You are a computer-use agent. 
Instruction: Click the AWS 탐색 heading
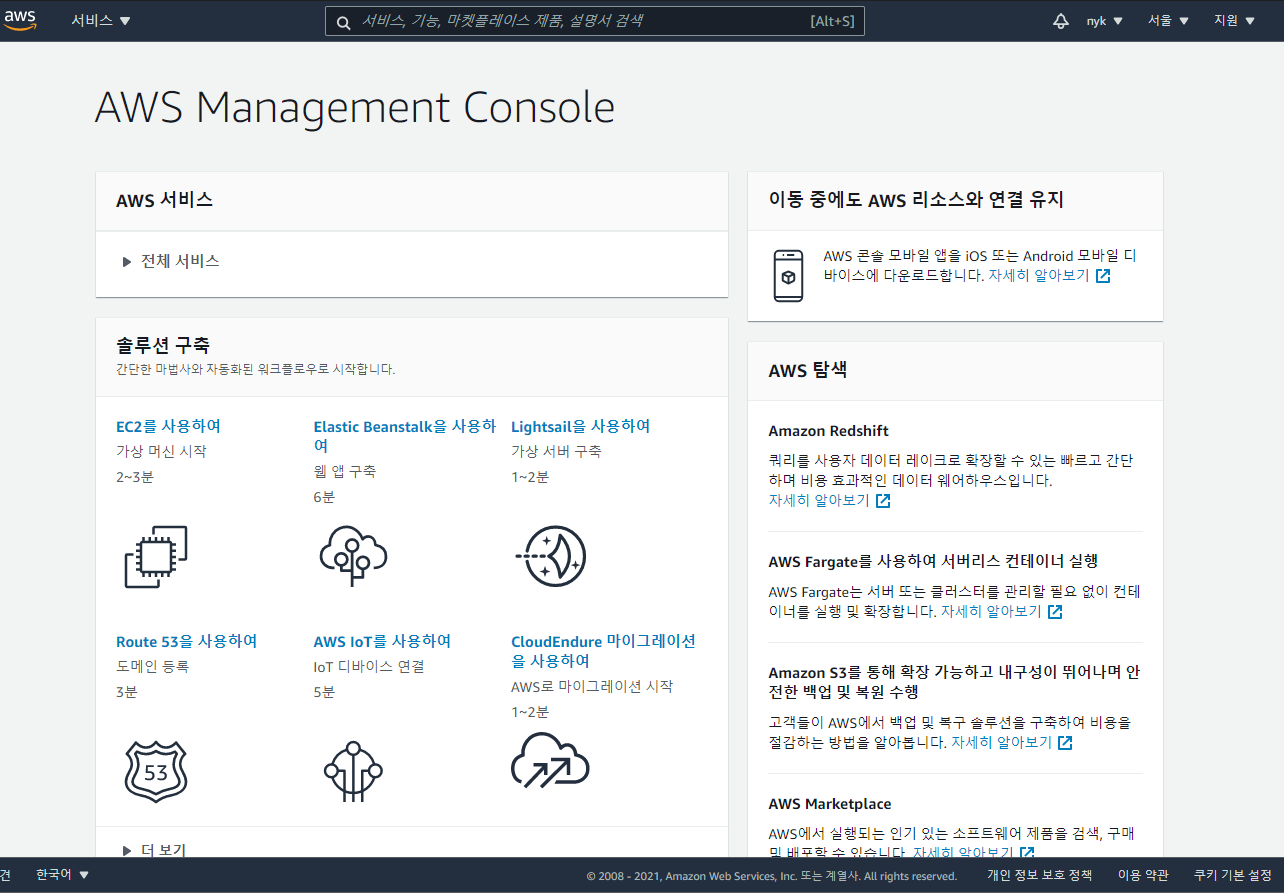pyautogui.click(x=808, y=371)
